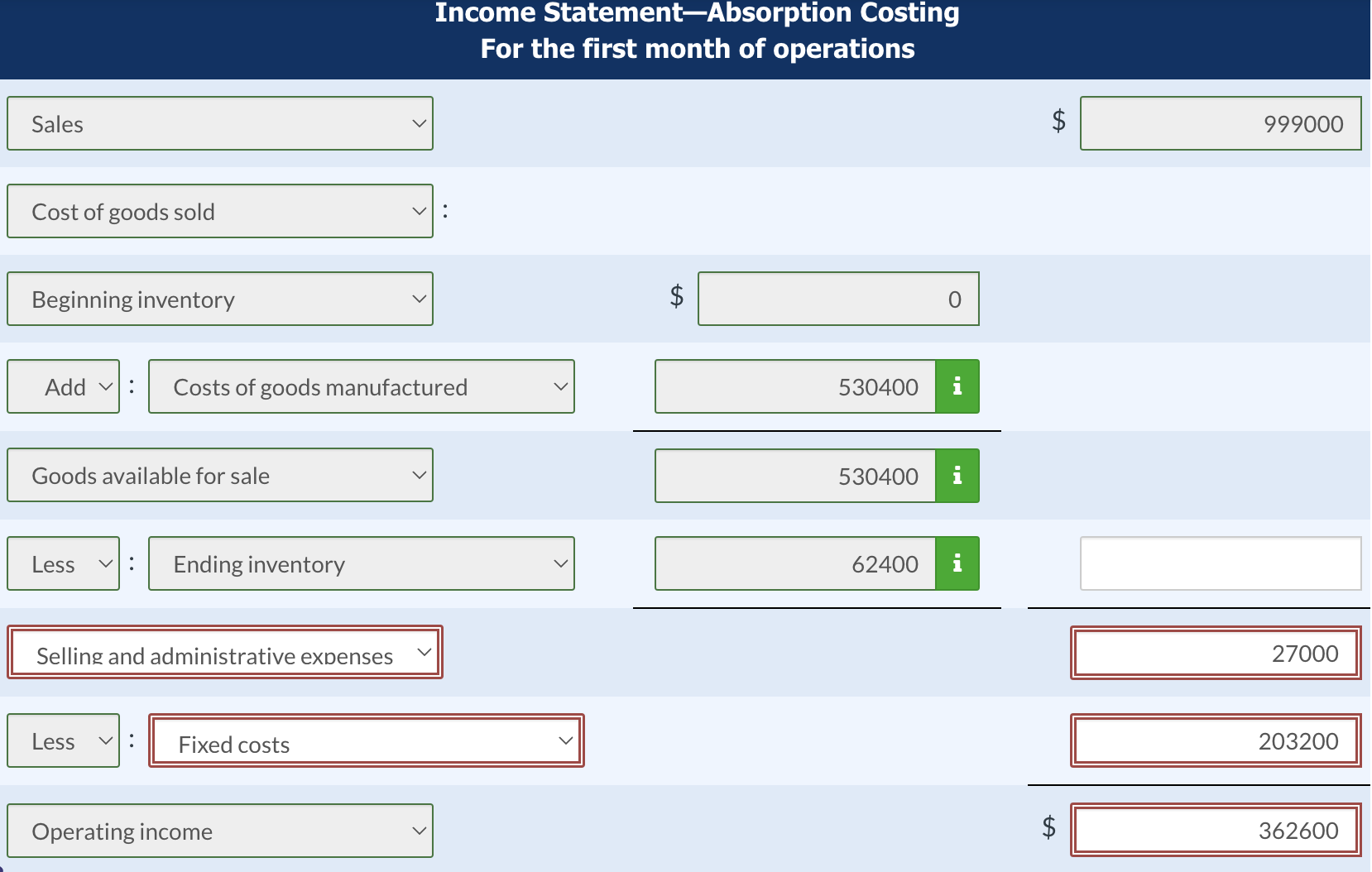The height and width of the screenshot is (872, 1372).
Task: Select the Sales amount field showing 999000
Action: coord(1221,122)
